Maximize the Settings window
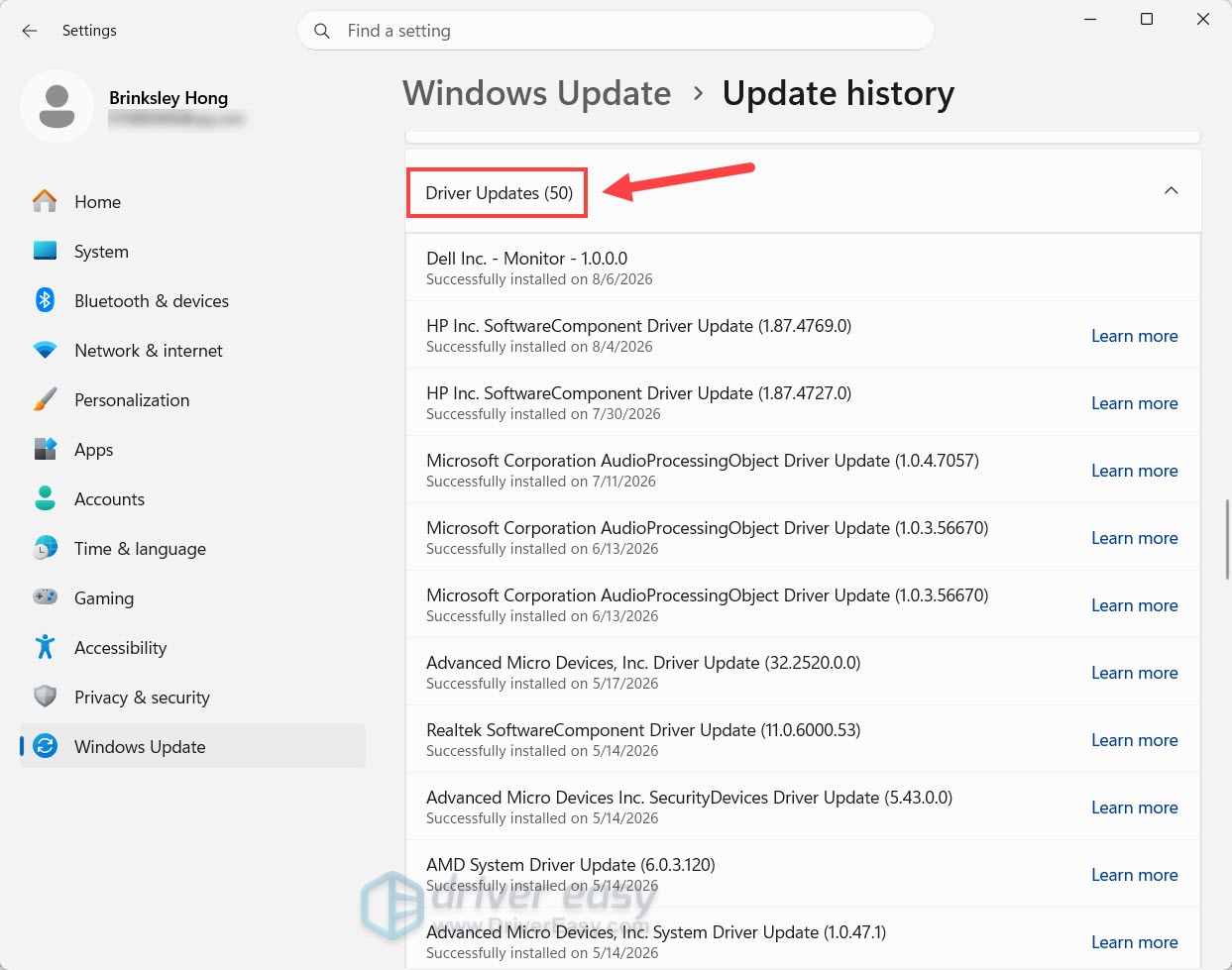This screenshot has height=970, width=1232. tap(1147, 19)
